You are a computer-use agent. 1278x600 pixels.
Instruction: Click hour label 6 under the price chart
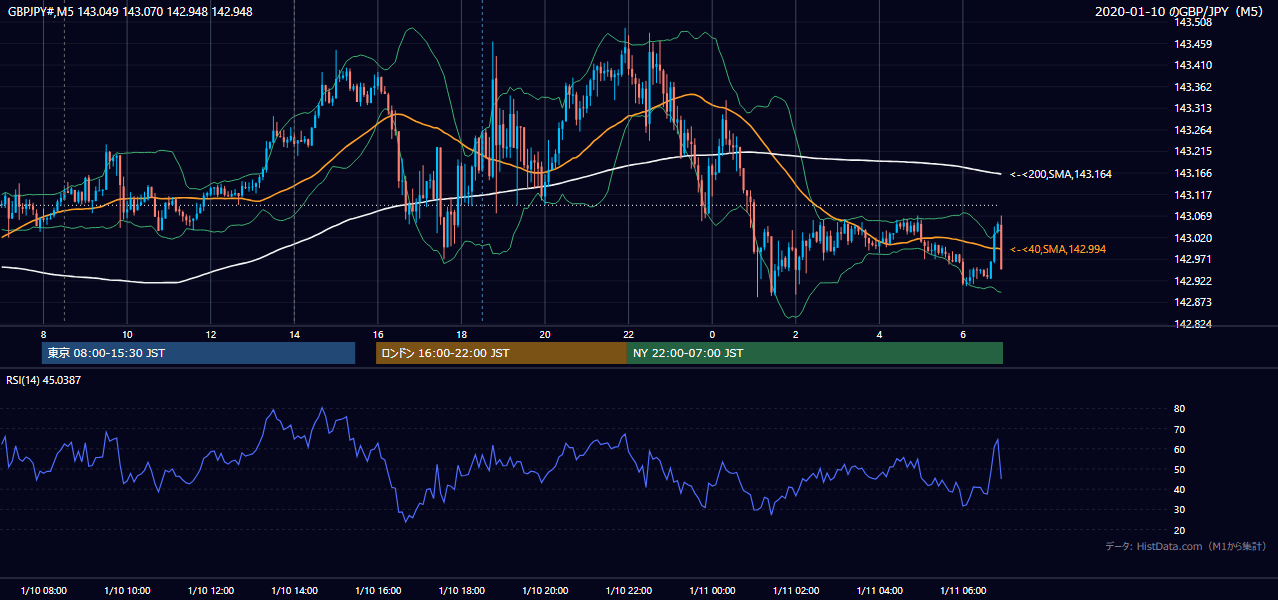962,334
